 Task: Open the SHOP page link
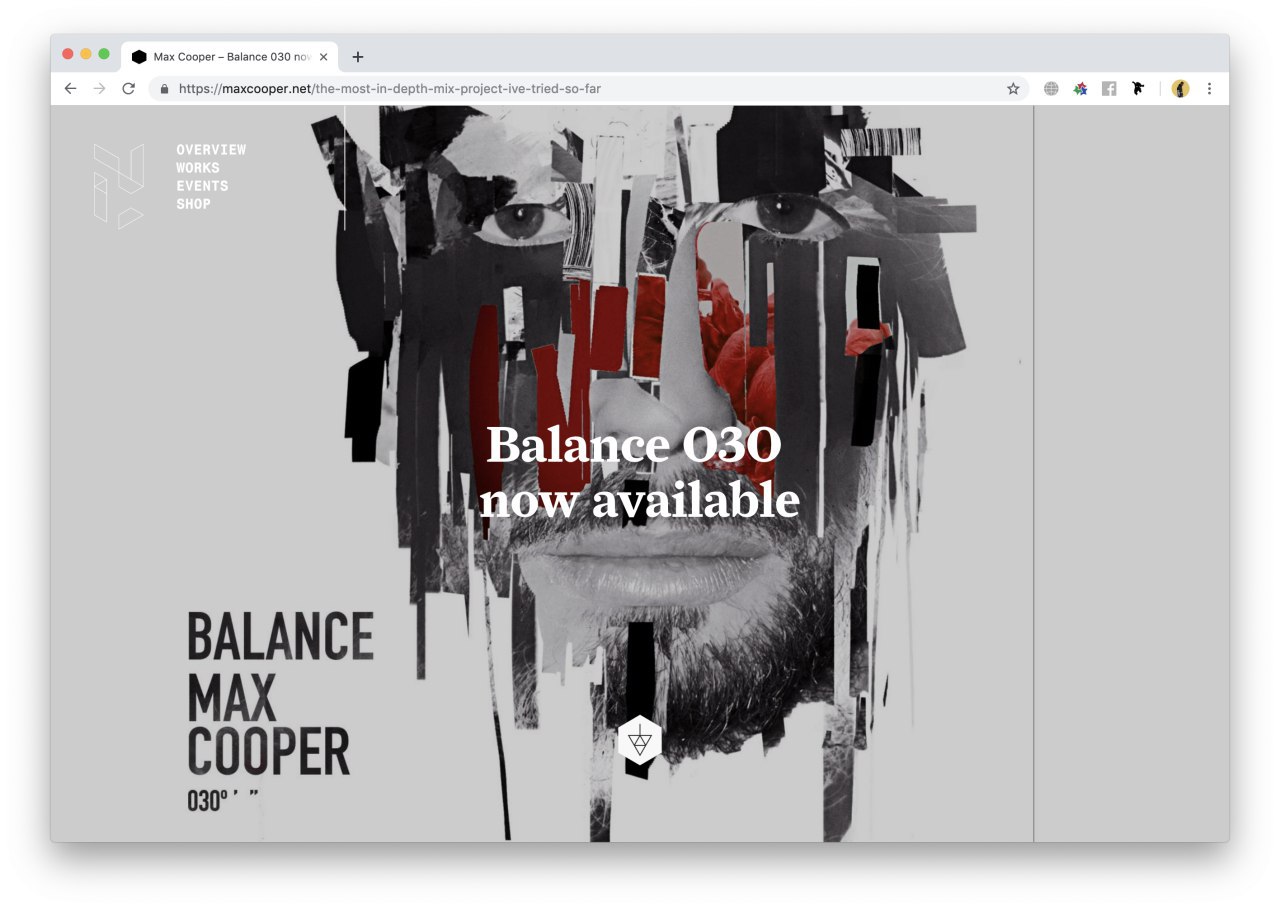[193, 204]
